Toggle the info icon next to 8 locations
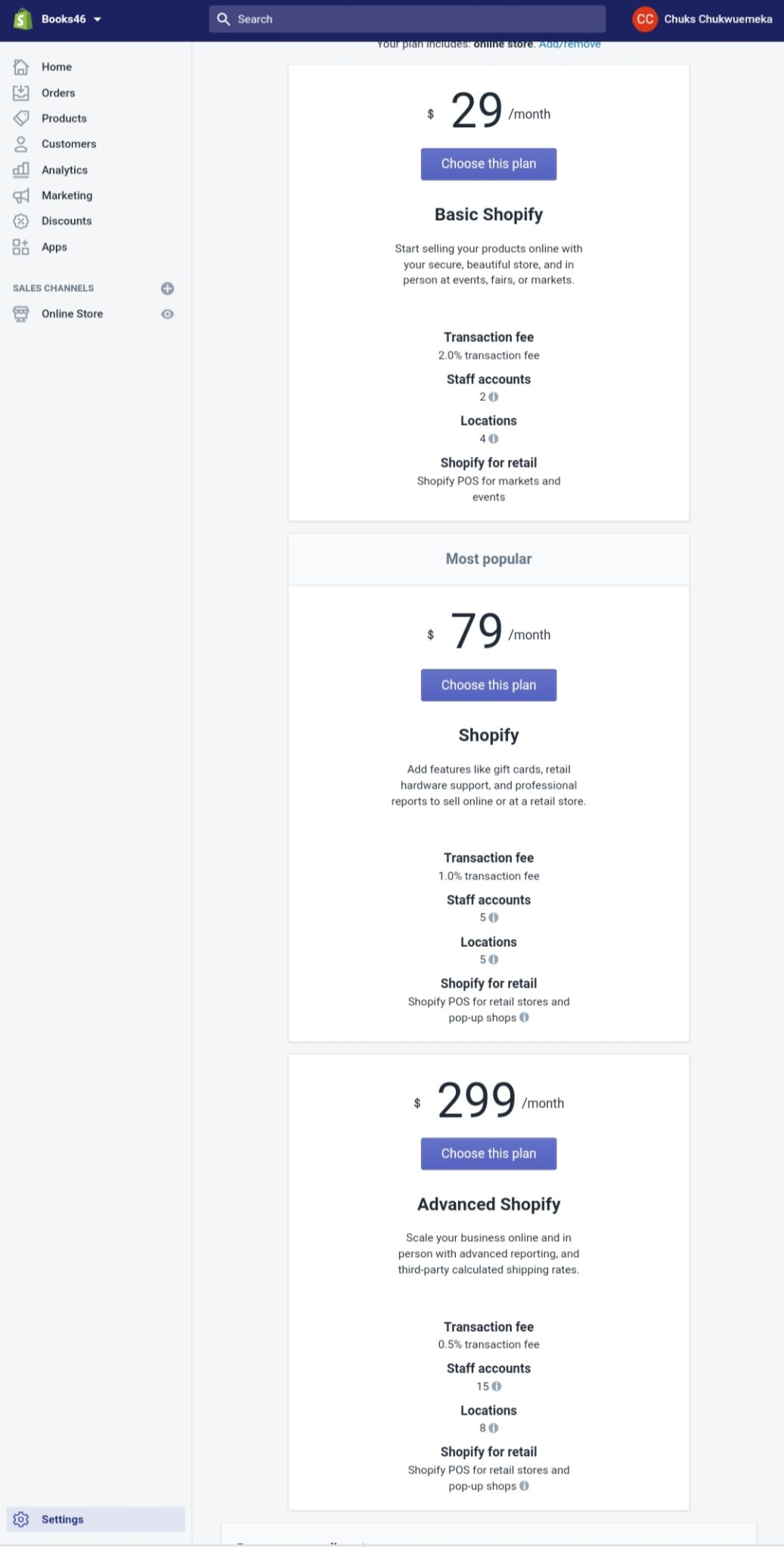This screenshot has width=784, height=1549. pyautogui.click(x=494, y=1429)
